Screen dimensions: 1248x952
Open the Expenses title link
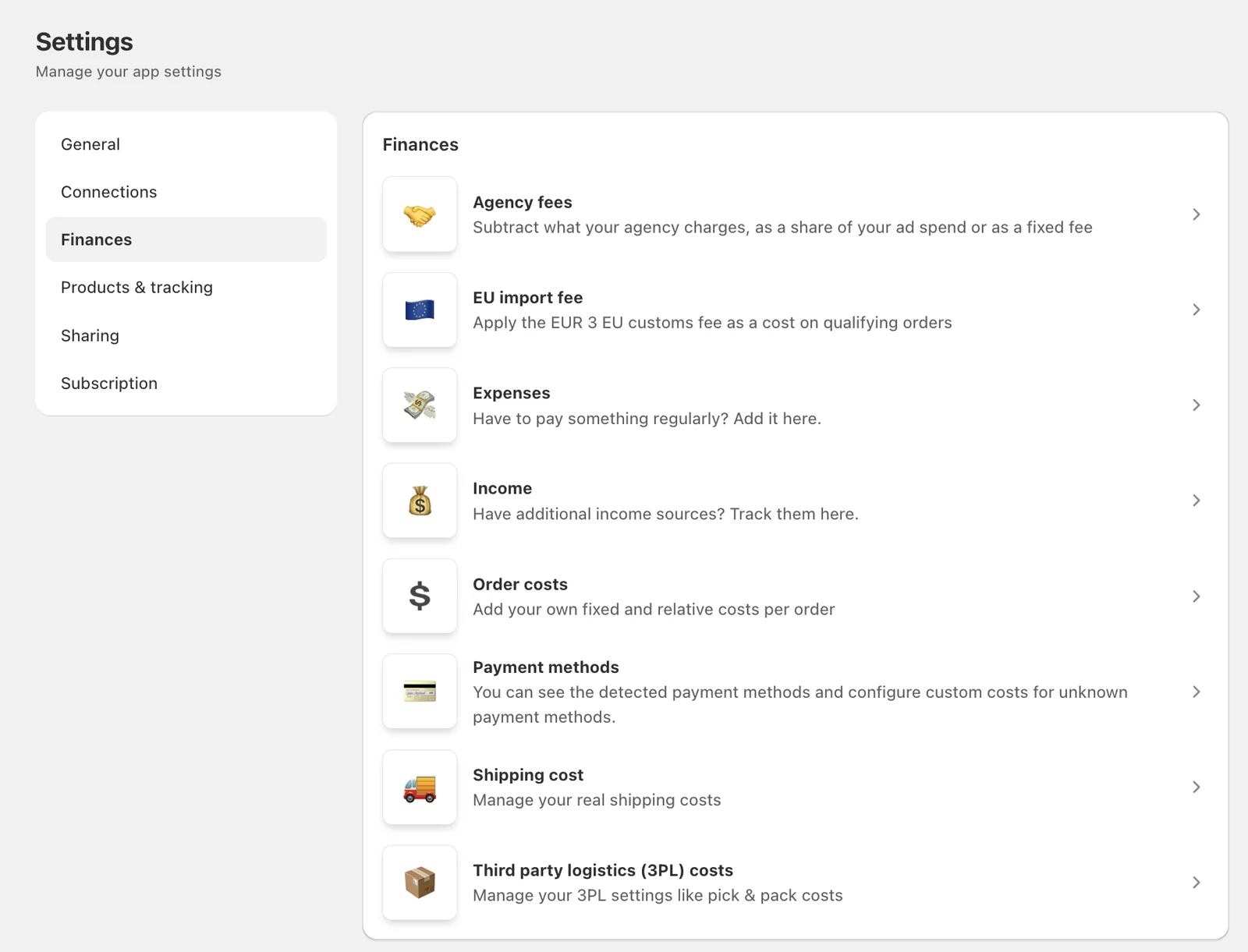coord(511,393)
